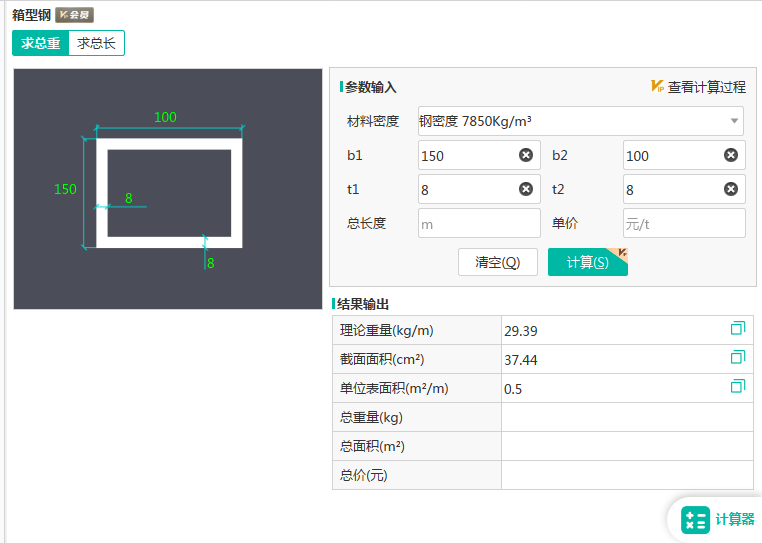Focus the 单价 input field
Viewport: 762px width, 543px height.
[684, 223]
